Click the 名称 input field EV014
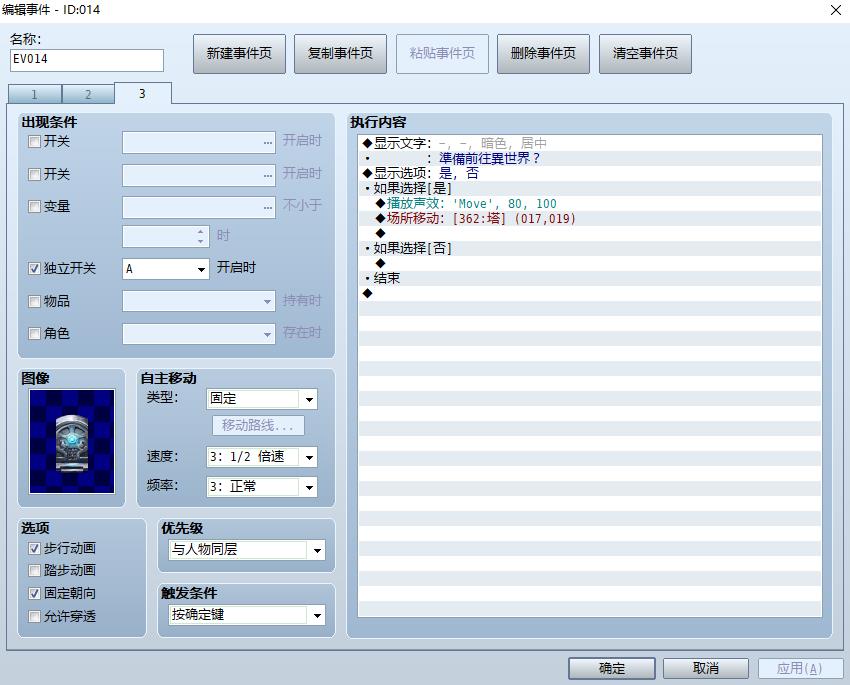This screenshot has width=850, height=685. pyautogui.click(x=87, y=60)
